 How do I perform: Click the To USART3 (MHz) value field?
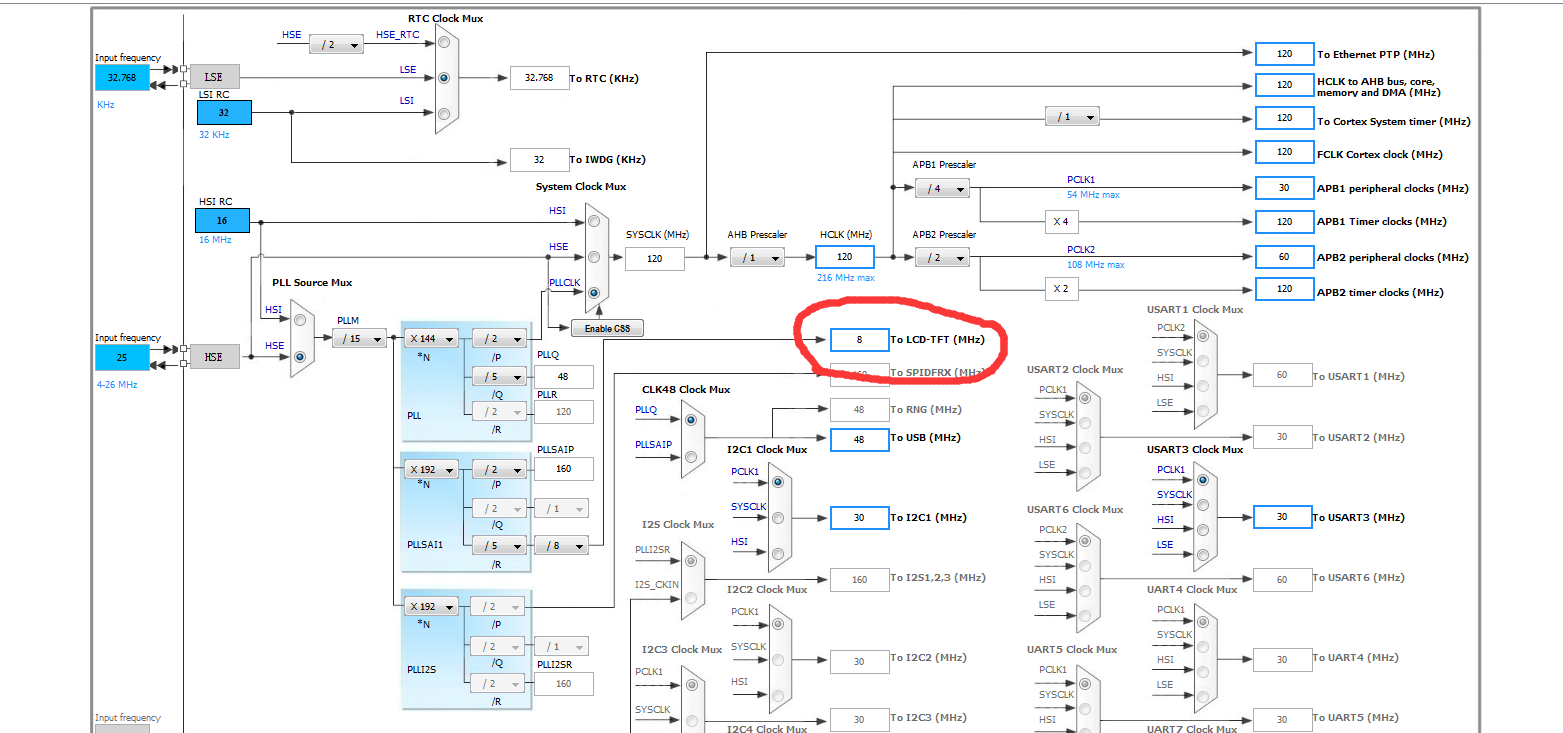point(1283,517)
